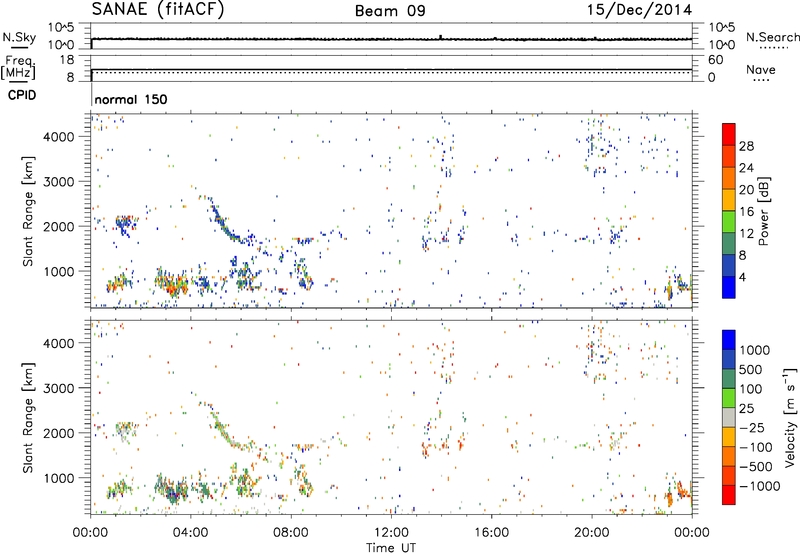
Task: Click the Velocity [m s-1] colorbar title
Action: point(790,417)
